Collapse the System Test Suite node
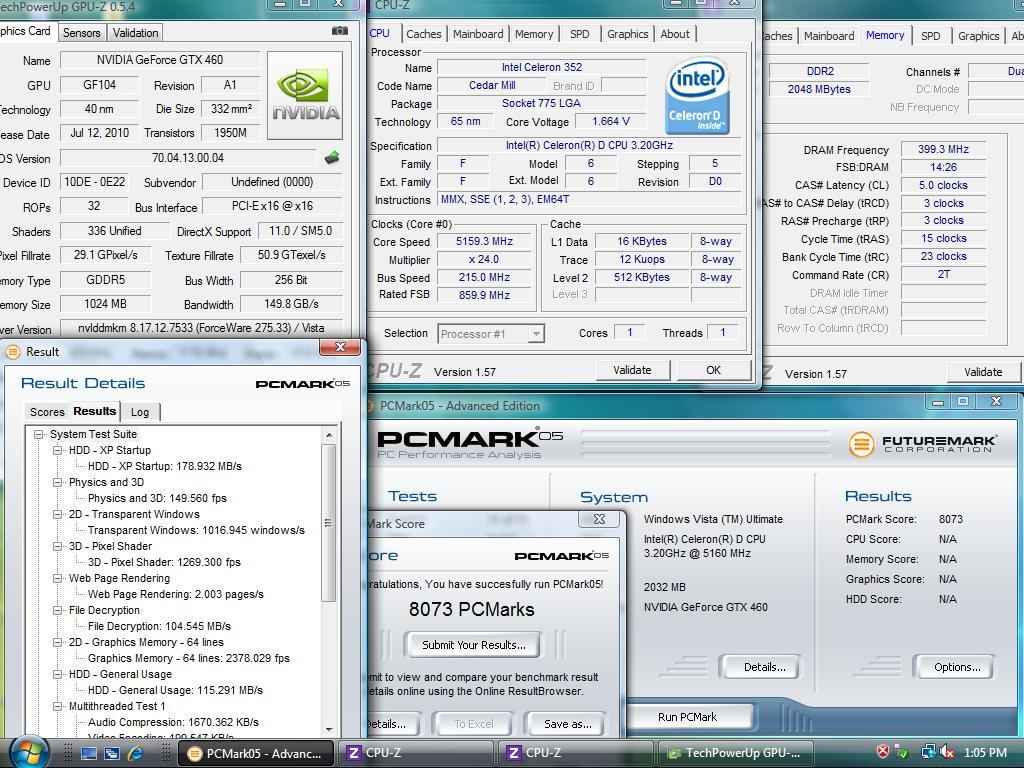Viewport: 1024px width, 768px height. 39,434
